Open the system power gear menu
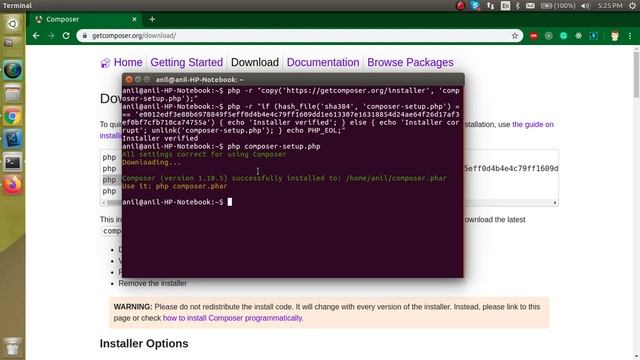Screen dimensions: 640x360 [x=632, y=5]
